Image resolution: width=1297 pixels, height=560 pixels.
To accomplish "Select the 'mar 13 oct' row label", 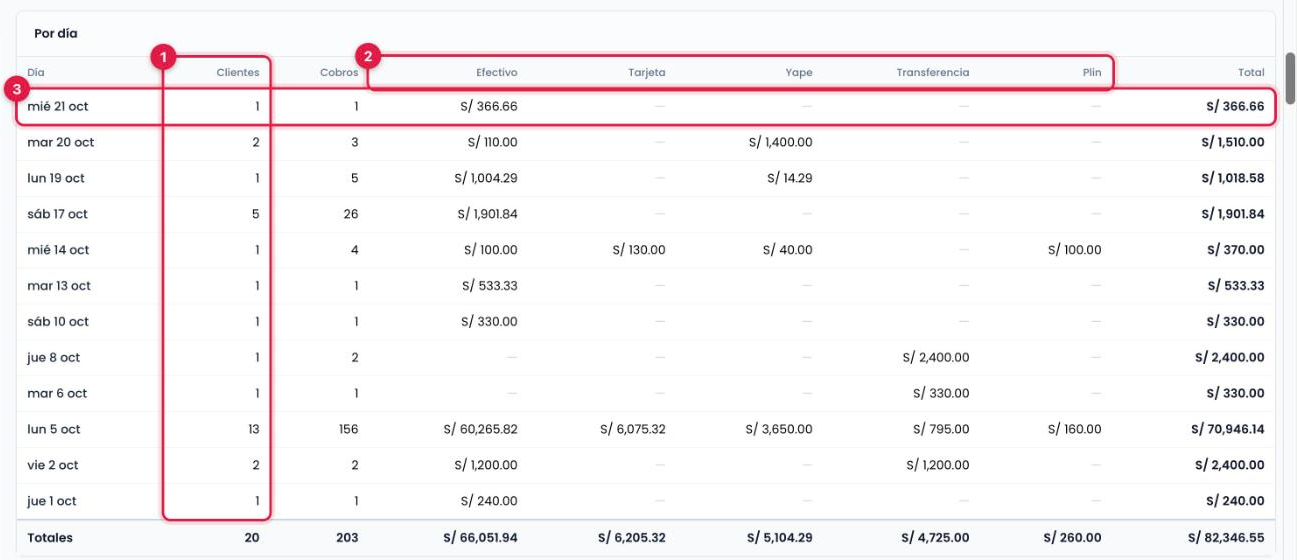I will 59,286.
